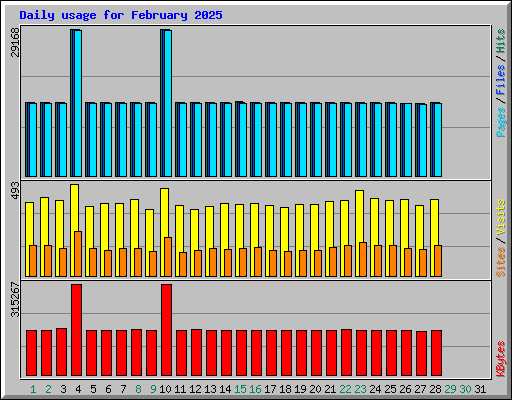
Task: Click the 29168 axis value label
Action: (x=15, y=42)
